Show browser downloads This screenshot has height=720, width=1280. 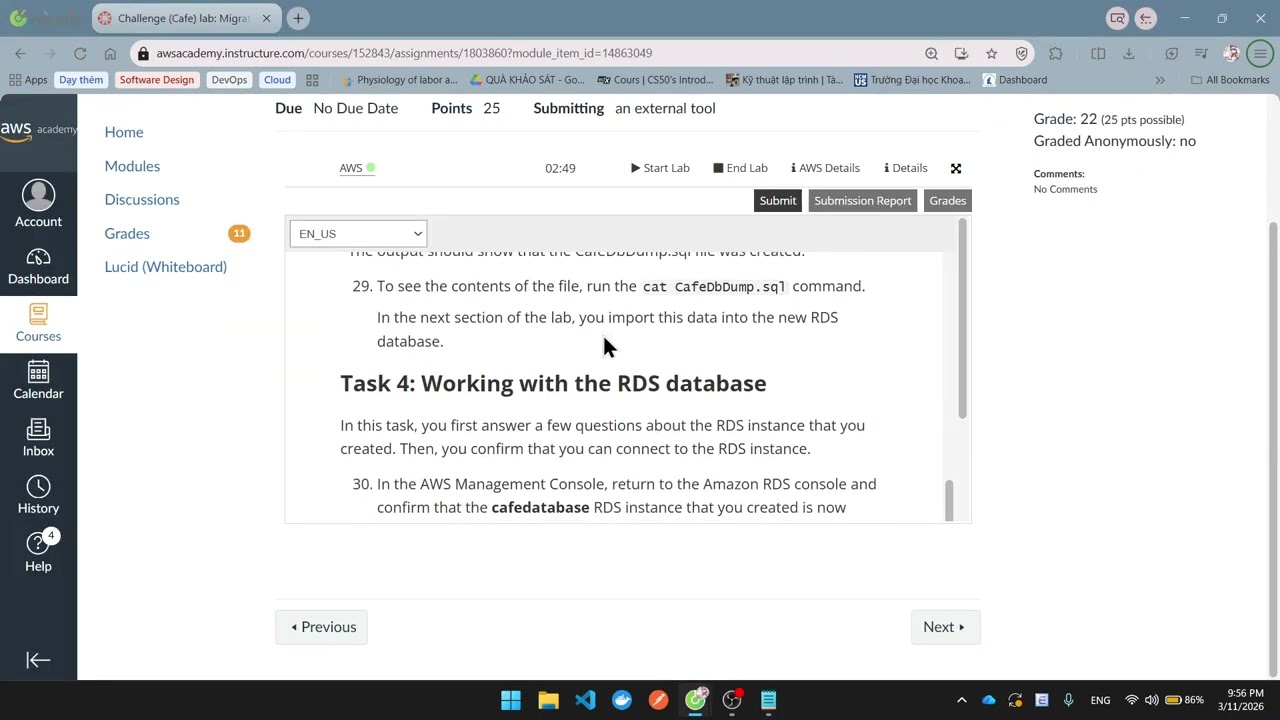[1129, 53]
